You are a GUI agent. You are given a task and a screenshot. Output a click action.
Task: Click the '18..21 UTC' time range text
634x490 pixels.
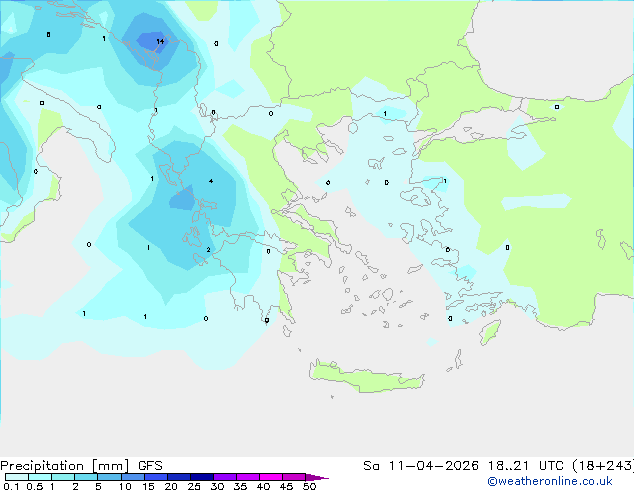pos(526,466)
